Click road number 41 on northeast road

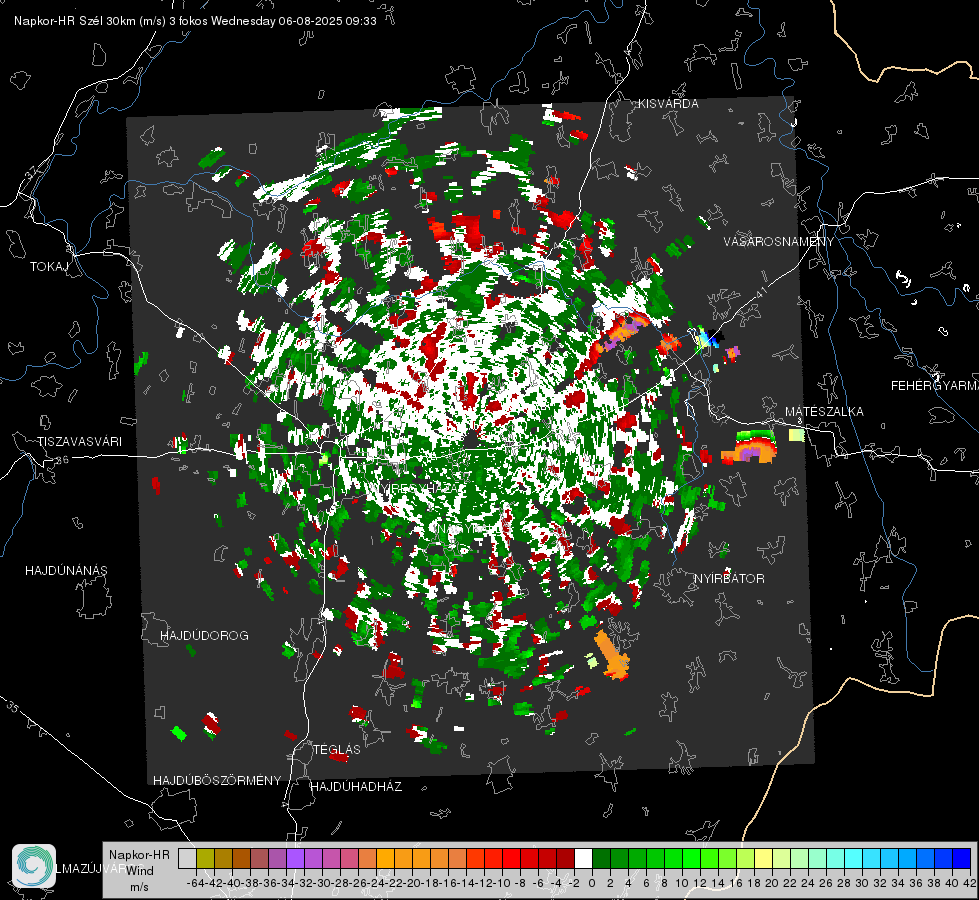[x=761, y=292]
